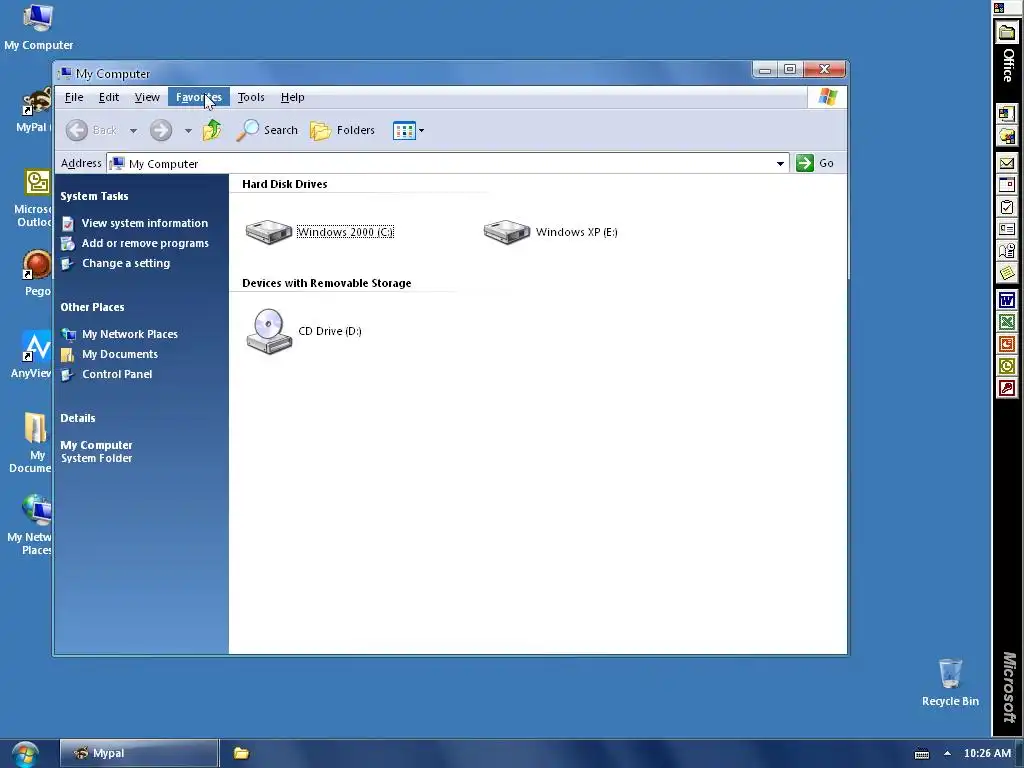1024x768 pixels.
Task: Click Add or remove programs link
Action: point(144,244)
